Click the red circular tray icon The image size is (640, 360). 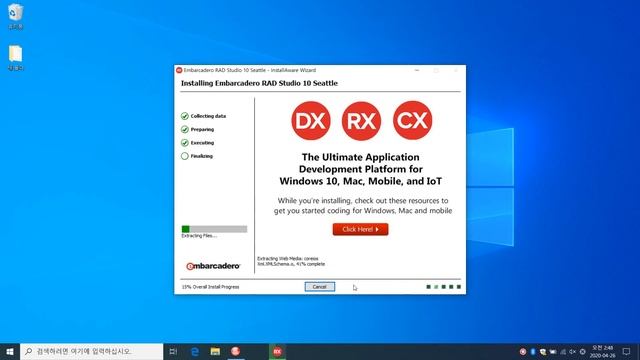click(523, 351)
